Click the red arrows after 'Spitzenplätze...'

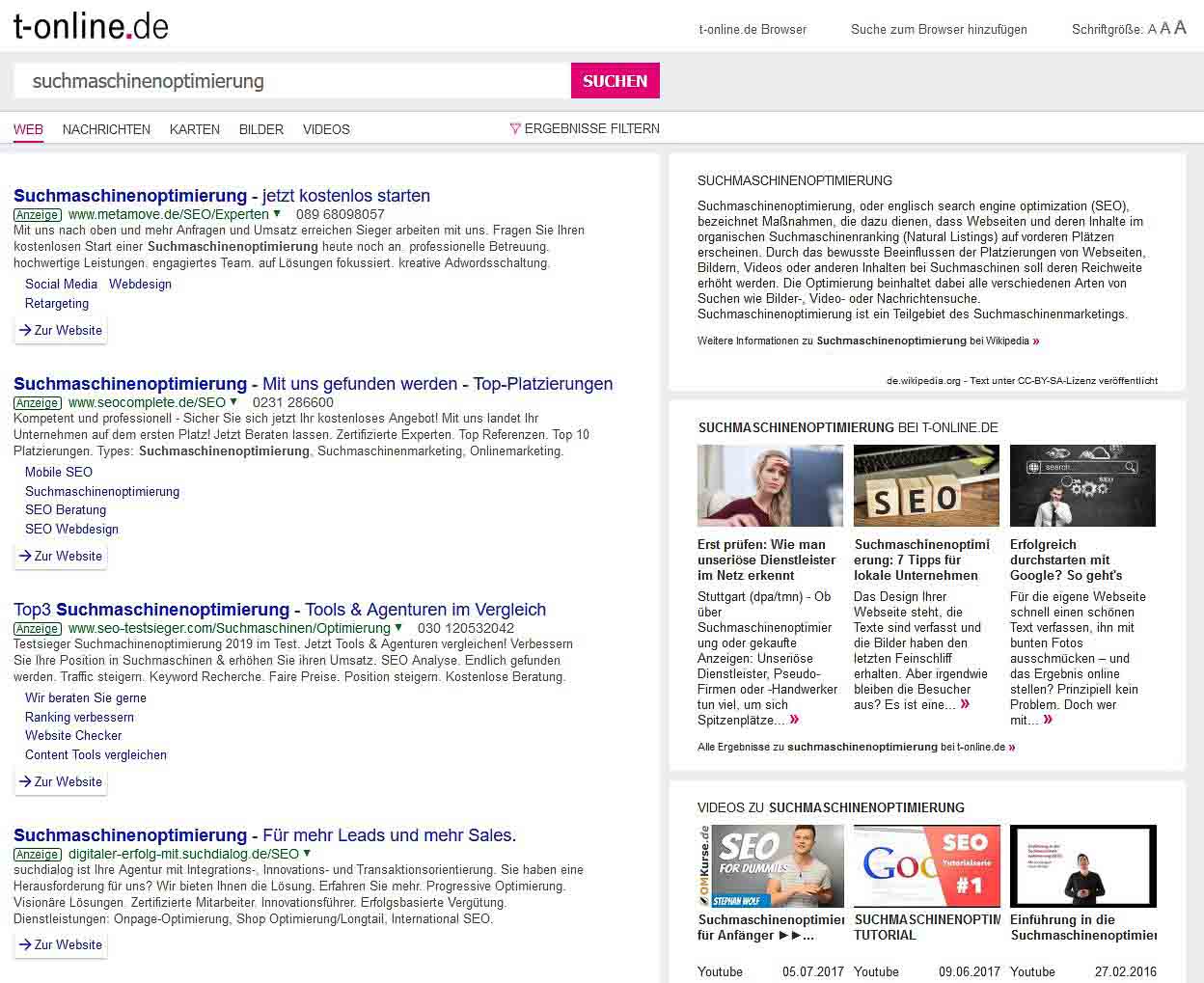(794, 720)
